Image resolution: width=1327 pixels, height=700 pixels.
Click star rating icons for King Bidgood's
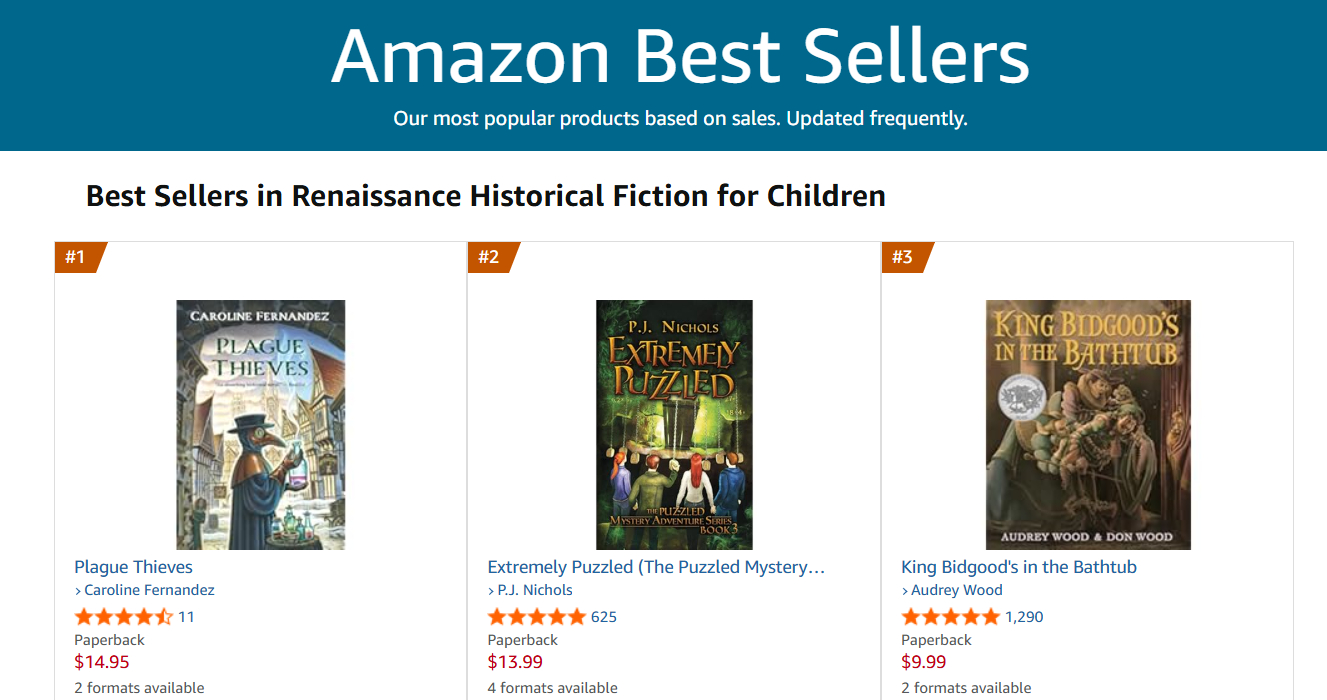(x=950, y=617)
